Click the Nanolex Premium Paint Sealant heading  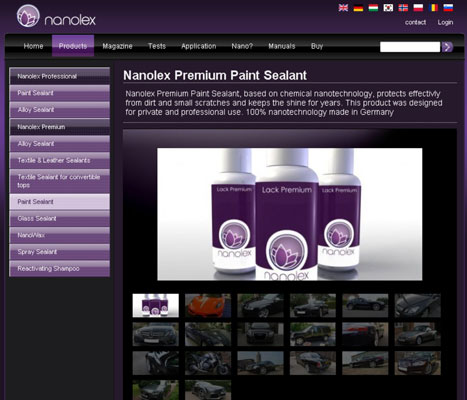[215, 75]
